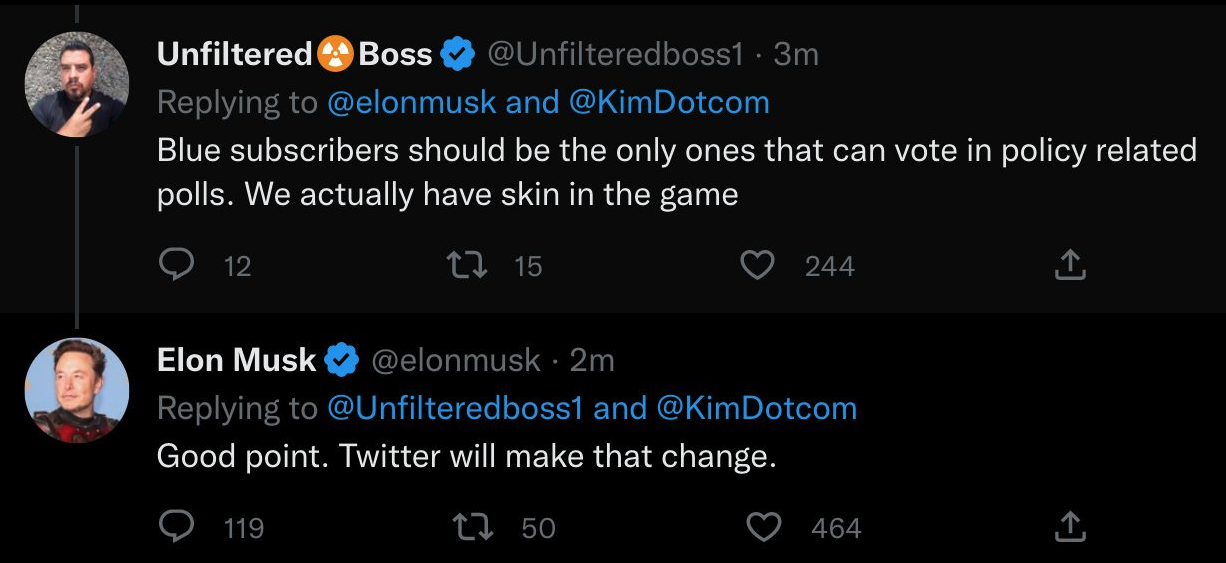The image size is (1226, 563).
Task: Reply to Unfiltered Boss's tweet
Action: [x=177, y=265]
